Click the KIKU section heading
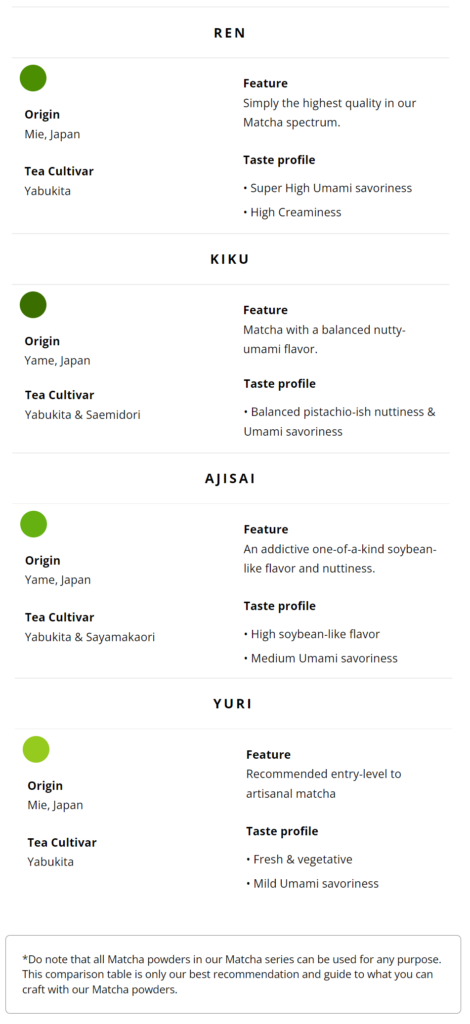The width and height of the screenshot is (470, 1024). click(x=230, y=259)
